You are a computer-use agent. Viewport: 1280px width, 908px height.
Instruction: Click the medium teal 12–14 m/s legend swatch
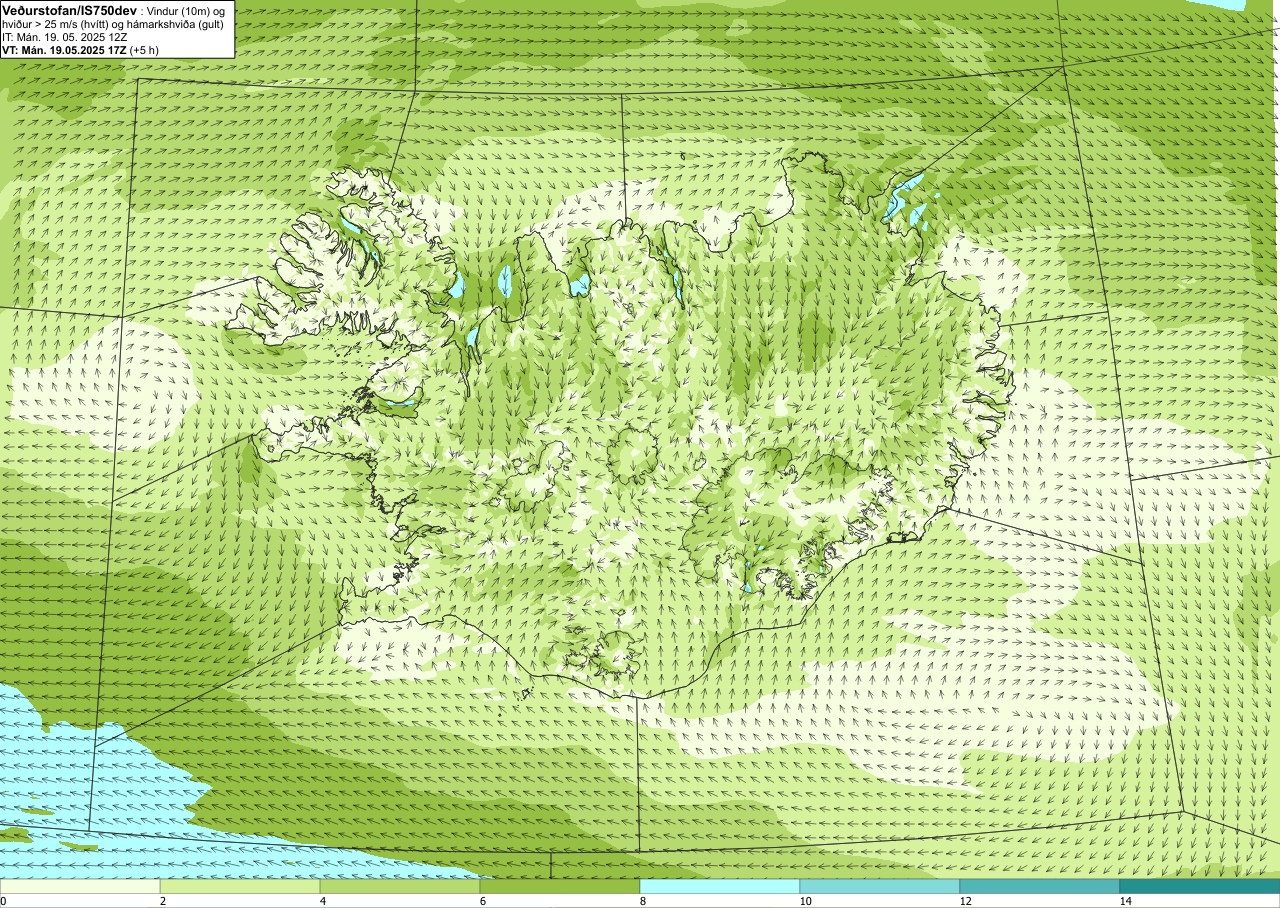1040,886
